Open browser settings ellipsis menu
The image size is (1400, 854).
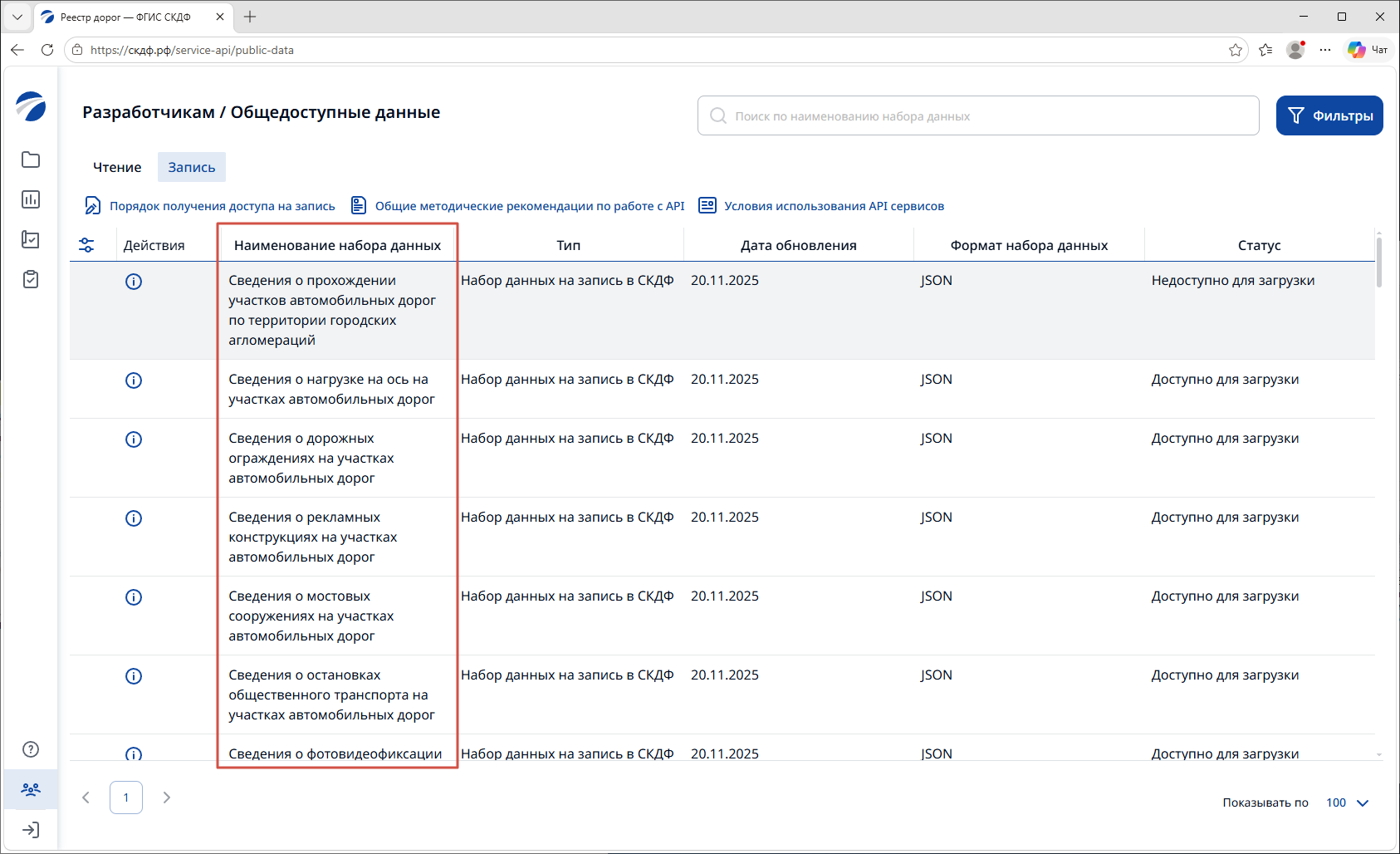tap(1325, 50)
